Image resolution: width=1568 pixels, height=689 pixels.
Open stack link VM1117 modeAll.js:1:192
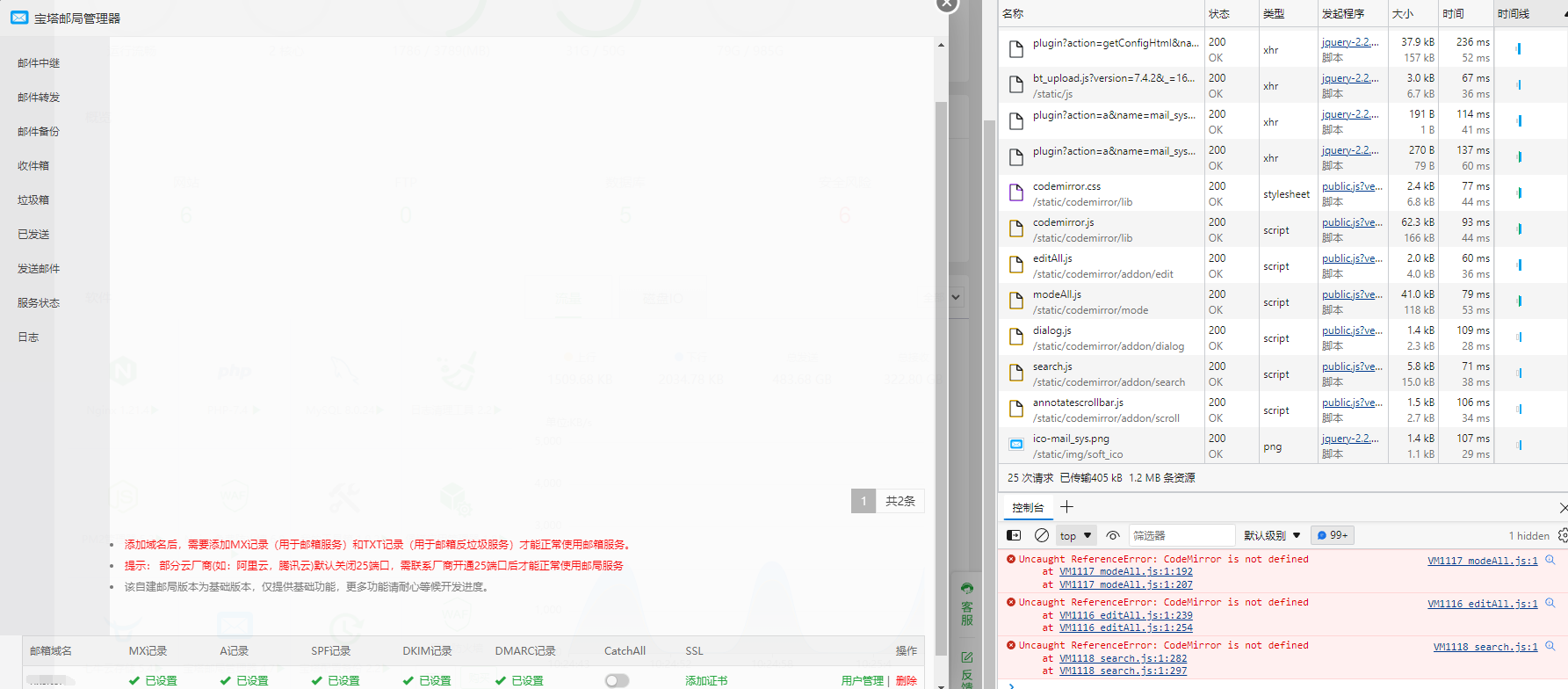click(1126, 571)
